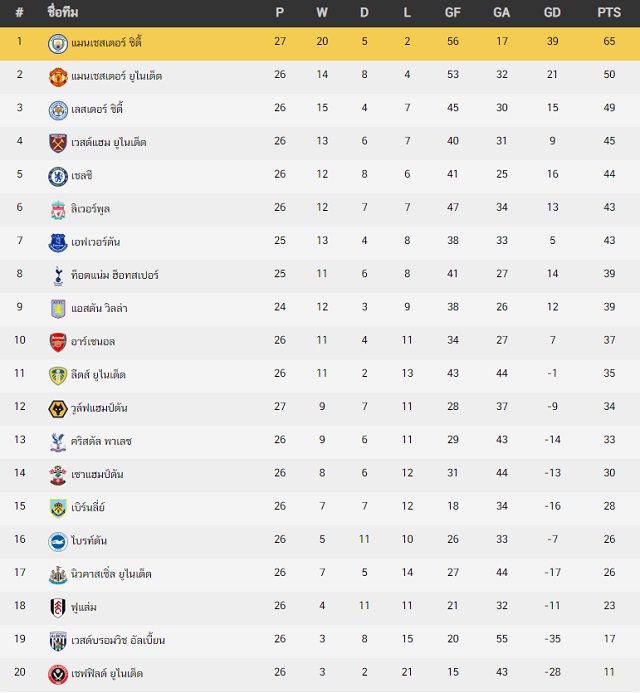Click the West Ham United crest

[x=57, y=143]
